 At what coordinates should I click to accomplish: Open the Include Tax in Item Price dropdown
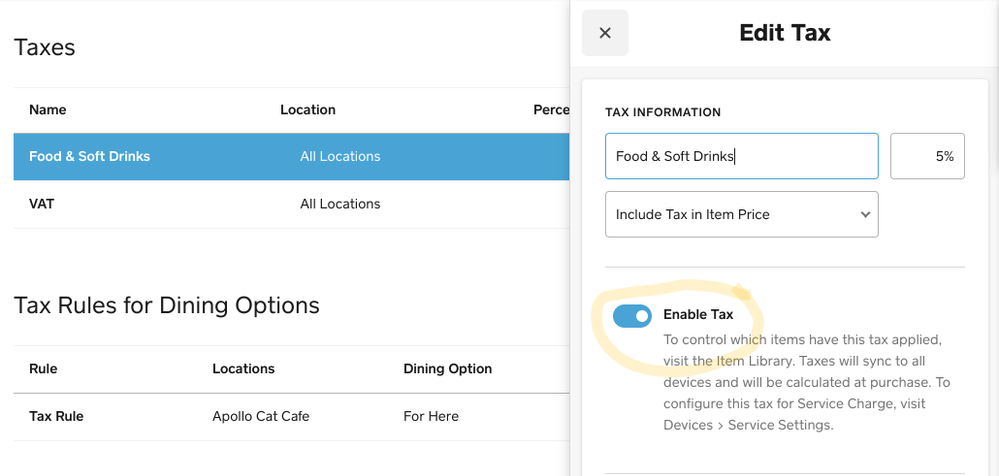pyautogui.click(x=740, y=214)
